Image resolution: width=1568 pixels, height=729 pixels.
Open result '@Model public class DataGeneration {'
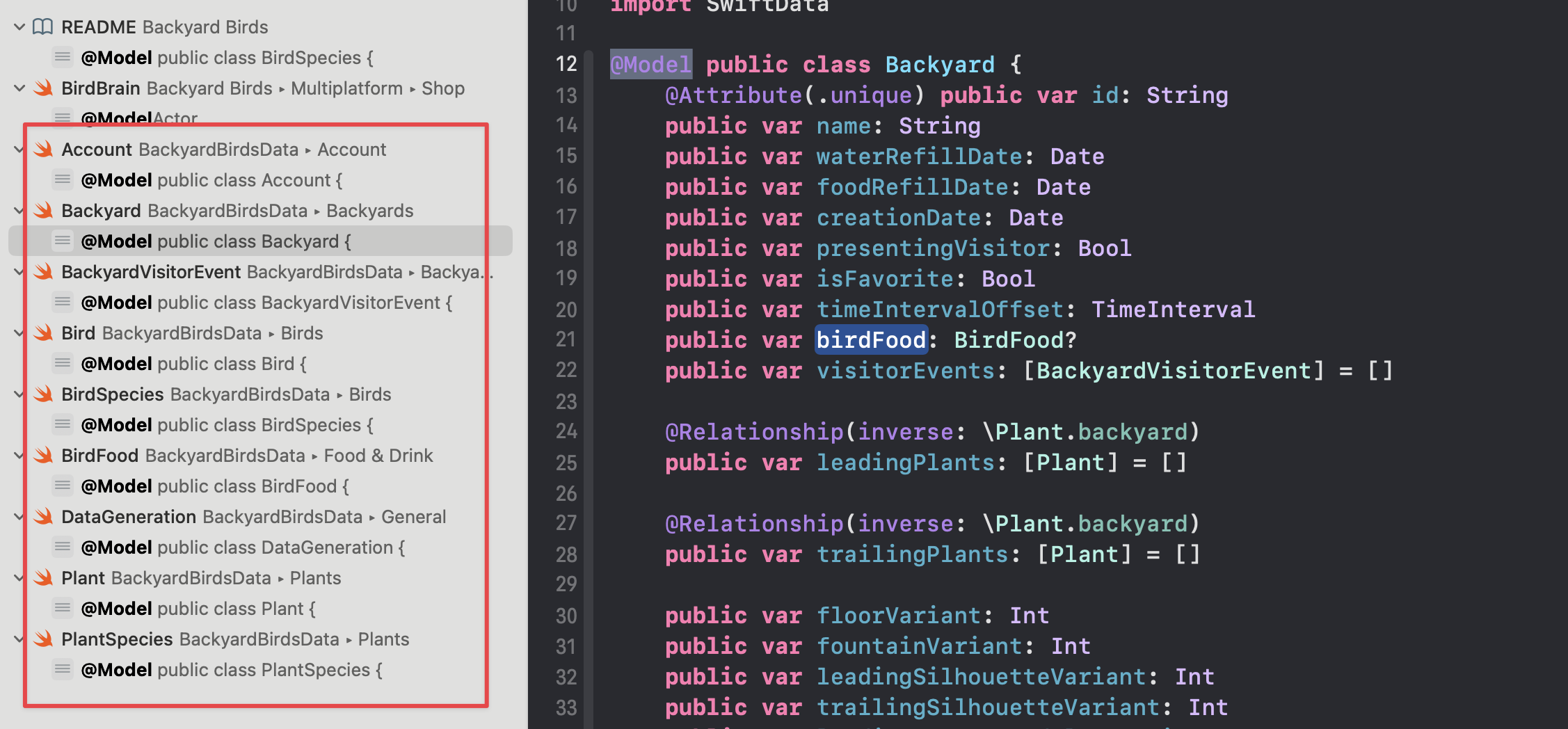tap(243, 547)
